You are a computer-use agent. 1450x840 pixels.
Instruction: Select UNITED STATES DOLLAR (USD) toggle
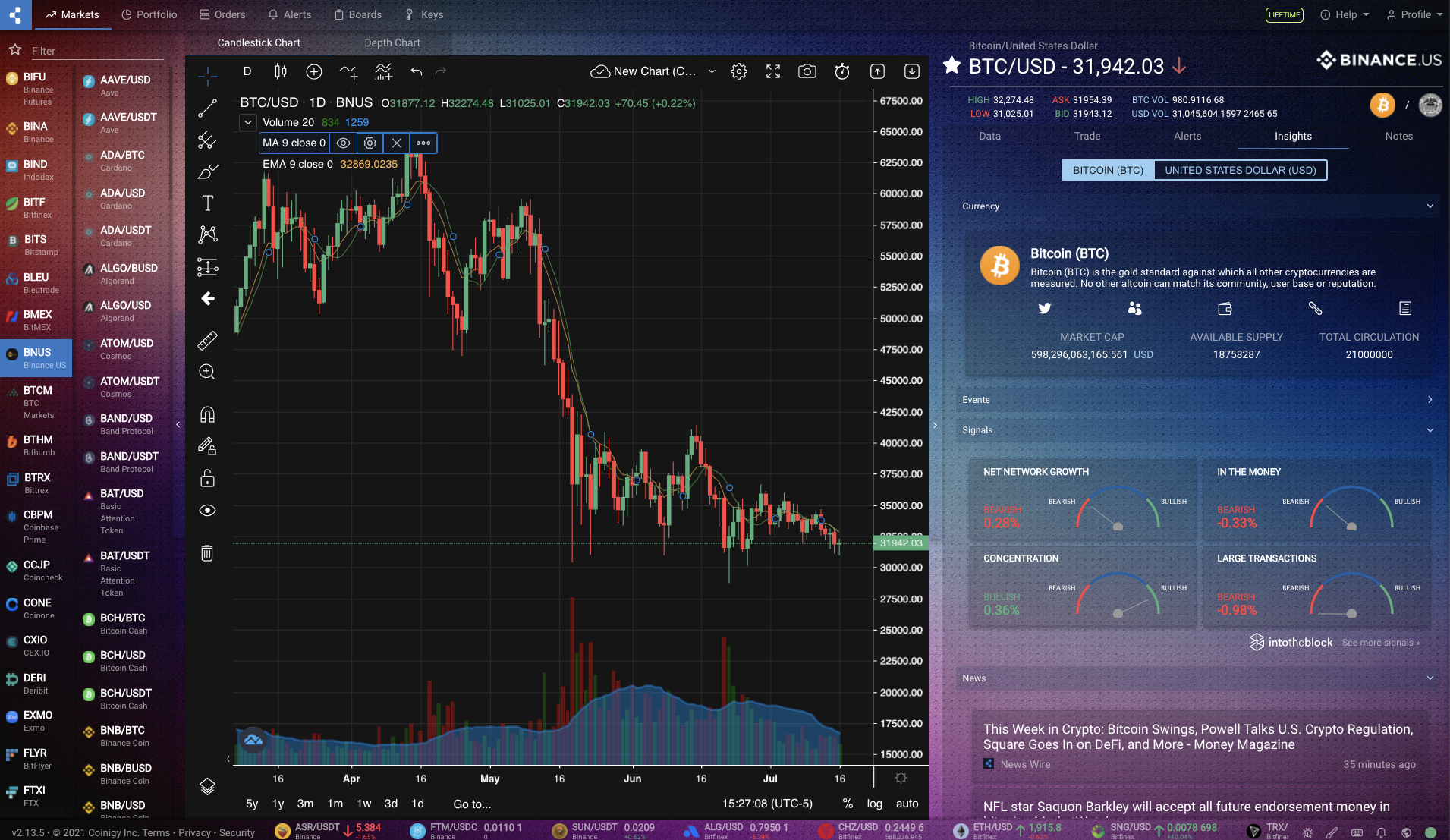pos(1241,170)
